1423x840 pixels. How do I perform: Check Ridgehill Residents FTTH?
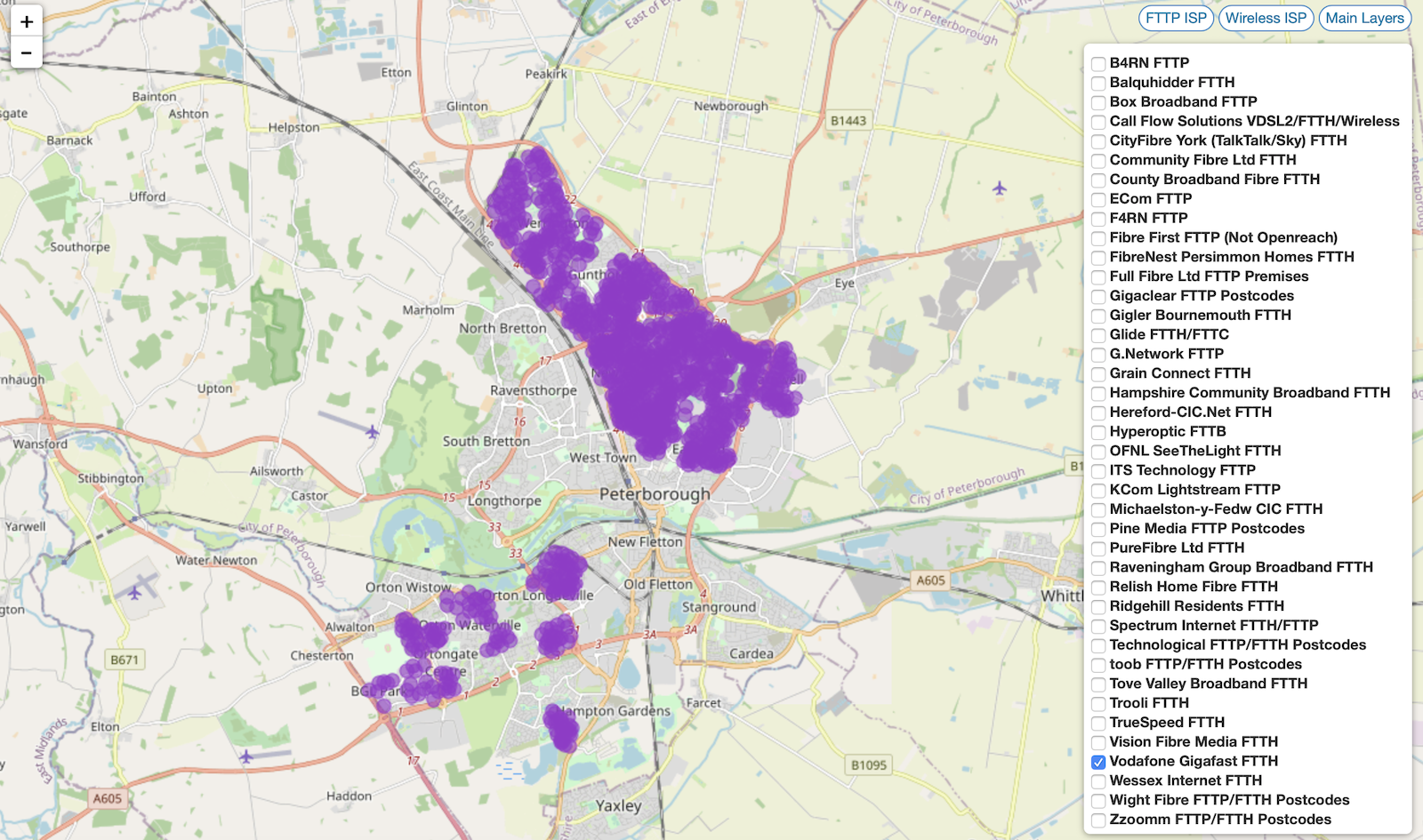1098,607
